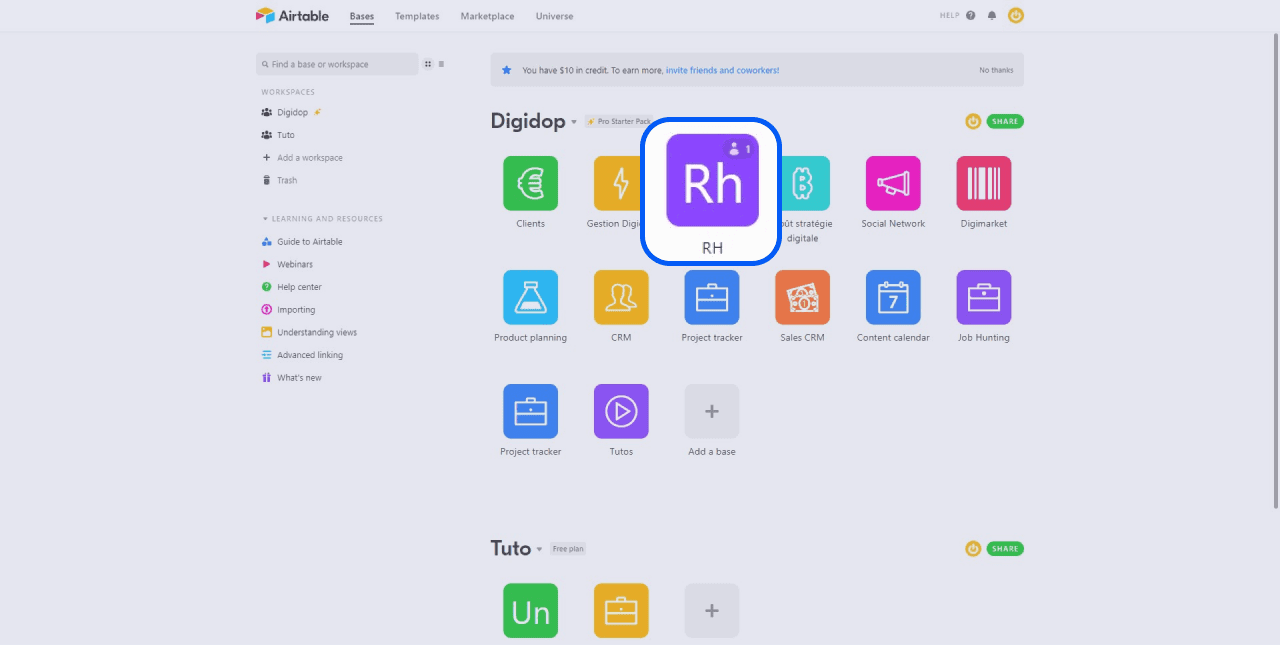Add a base in the Tuto workspace
Viewport: 1280px width, 645px height.
[x=712, y=611]
